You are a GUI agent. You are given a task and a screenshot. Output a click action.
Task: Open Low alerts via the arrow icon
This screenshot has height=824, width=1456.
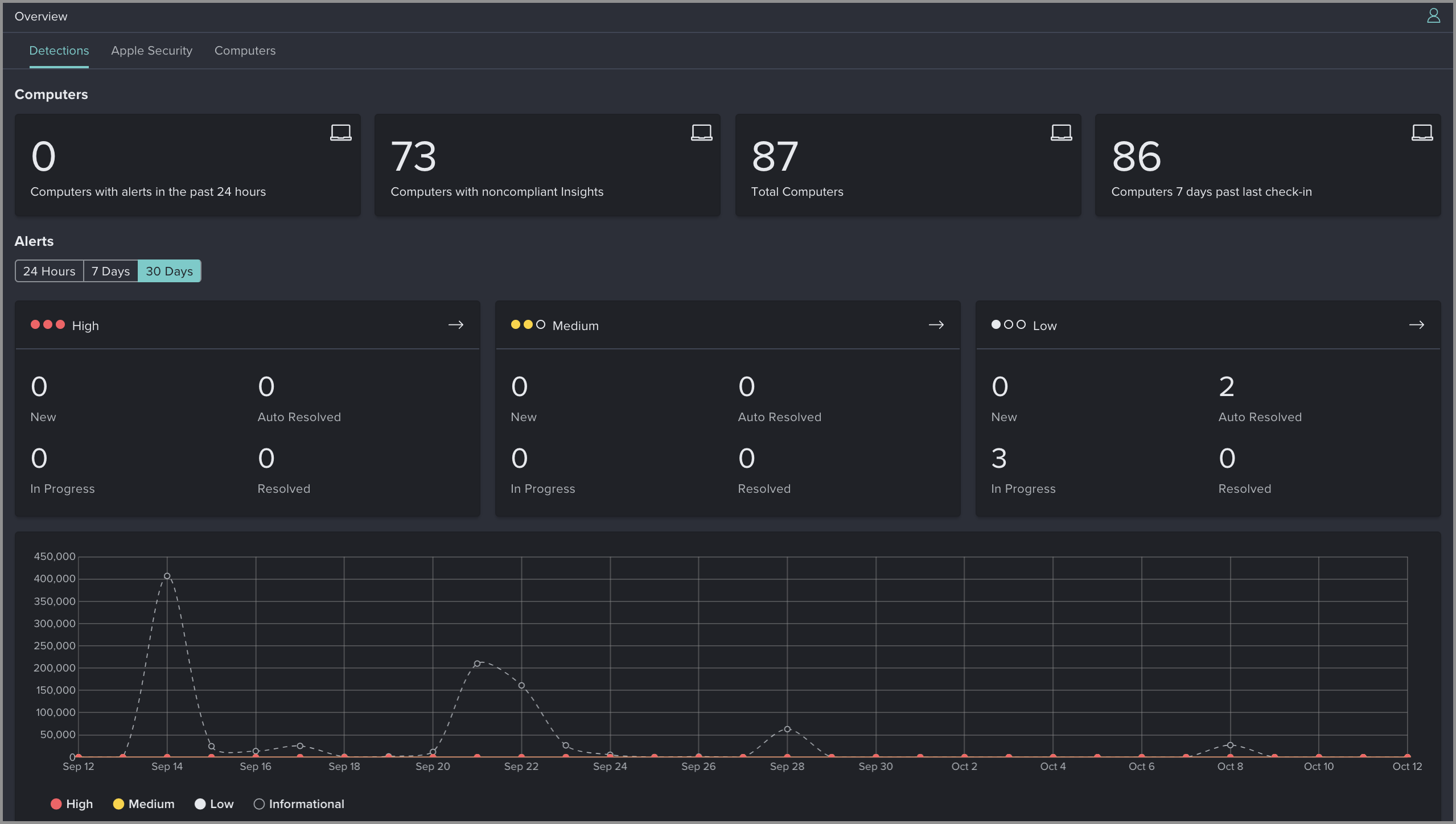click(x=1417, y=325)
